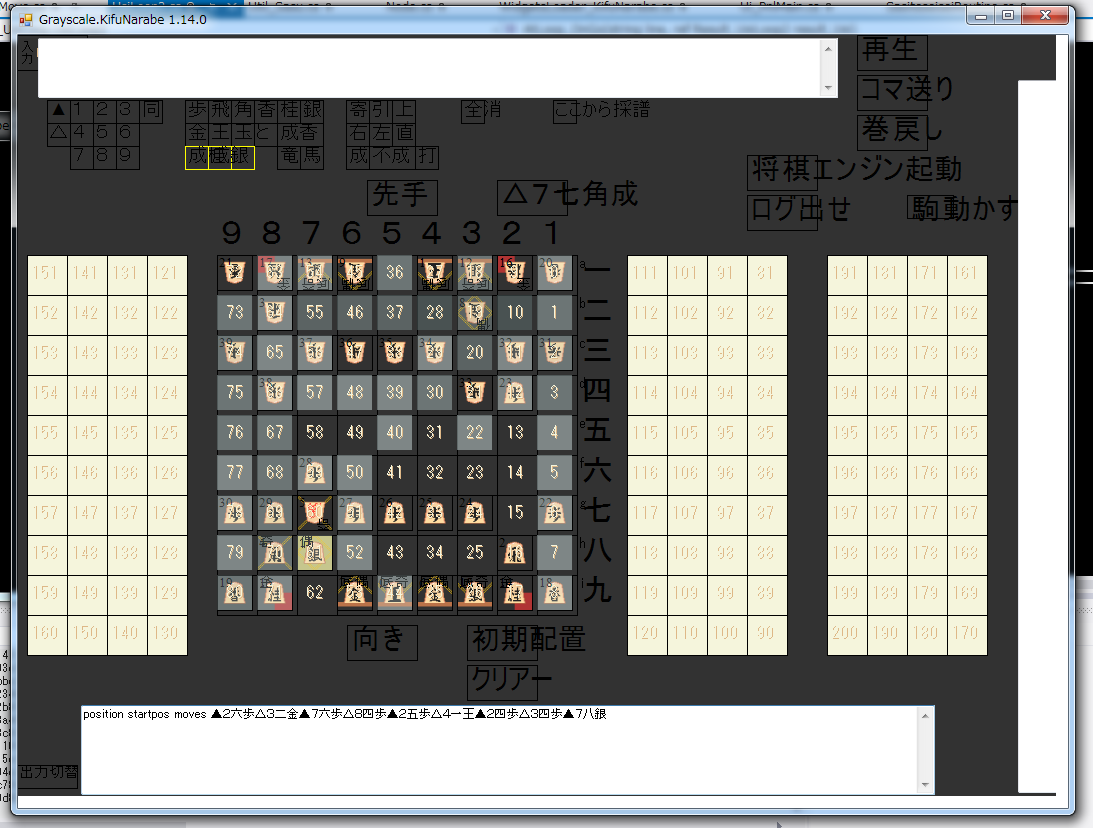Select the white gold on square 6一
The width and height of the screenshot is (1093, 828).
click(355, 273)
